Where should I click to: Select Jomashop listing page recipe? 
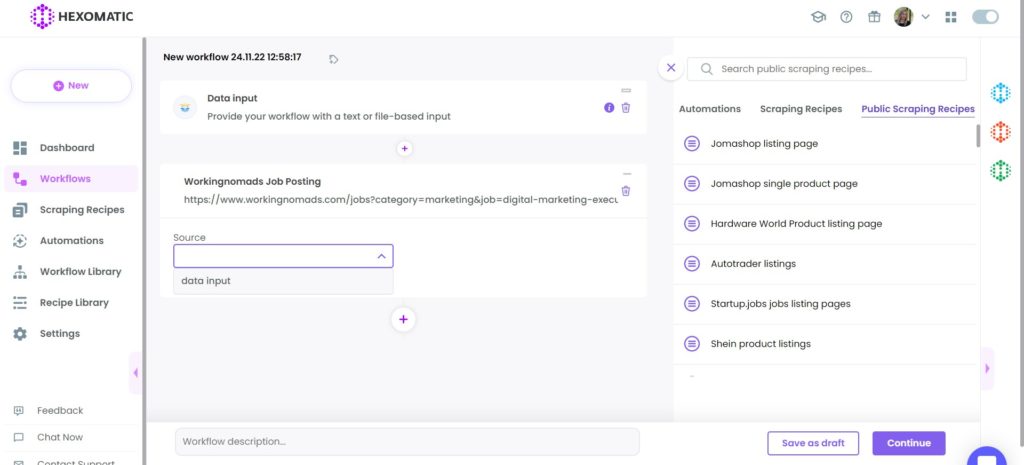(x=824, y=144)
